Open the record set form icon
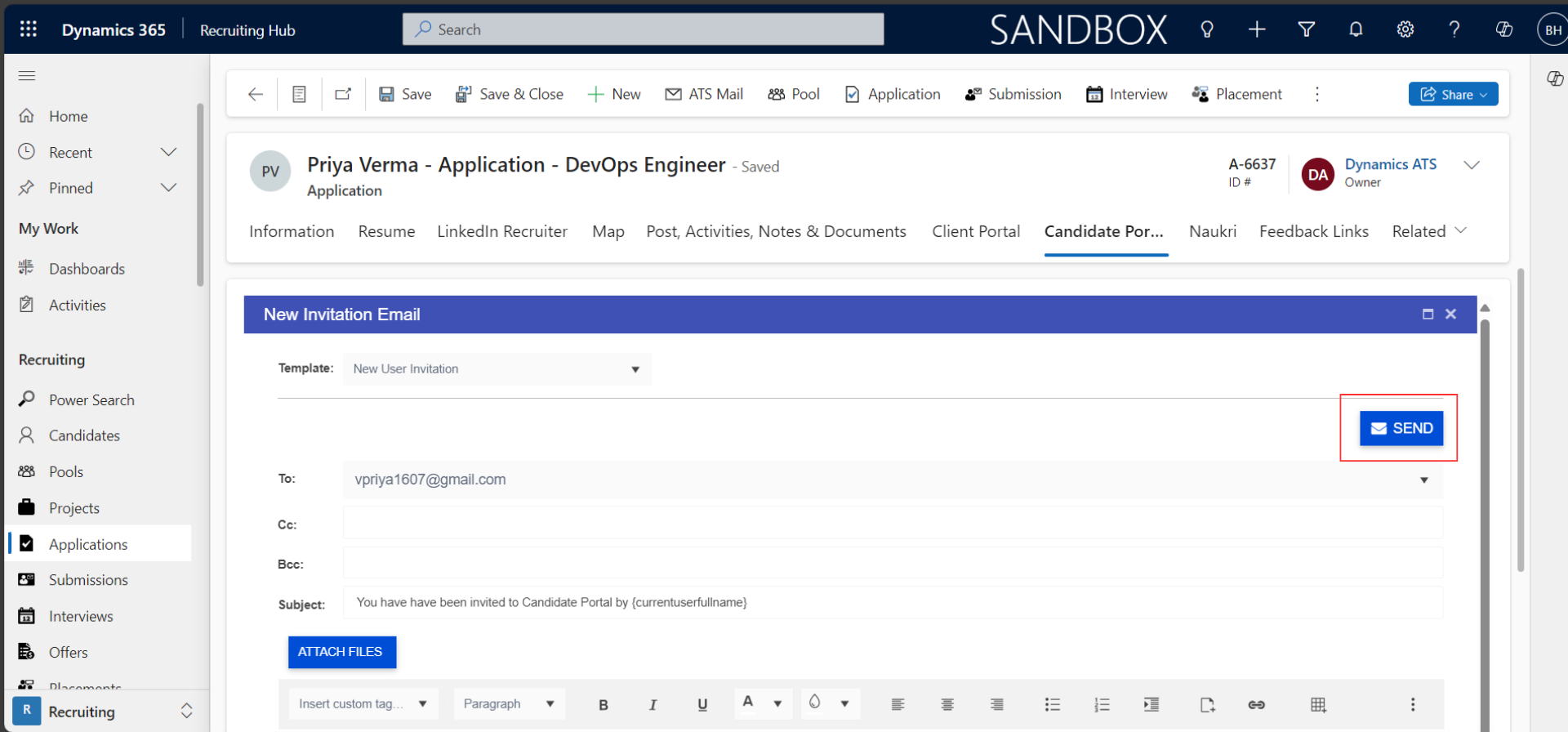This screenshot has width=1568, height=732. pyautogui.click(x=299, y=94)
